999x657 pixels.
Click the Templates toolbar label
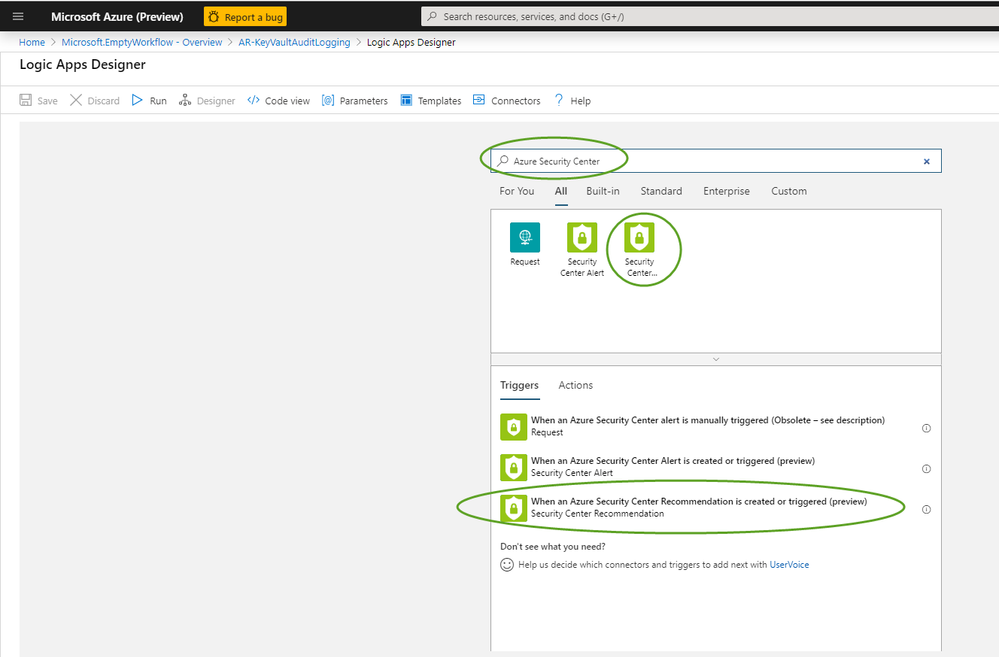(440, 101)
